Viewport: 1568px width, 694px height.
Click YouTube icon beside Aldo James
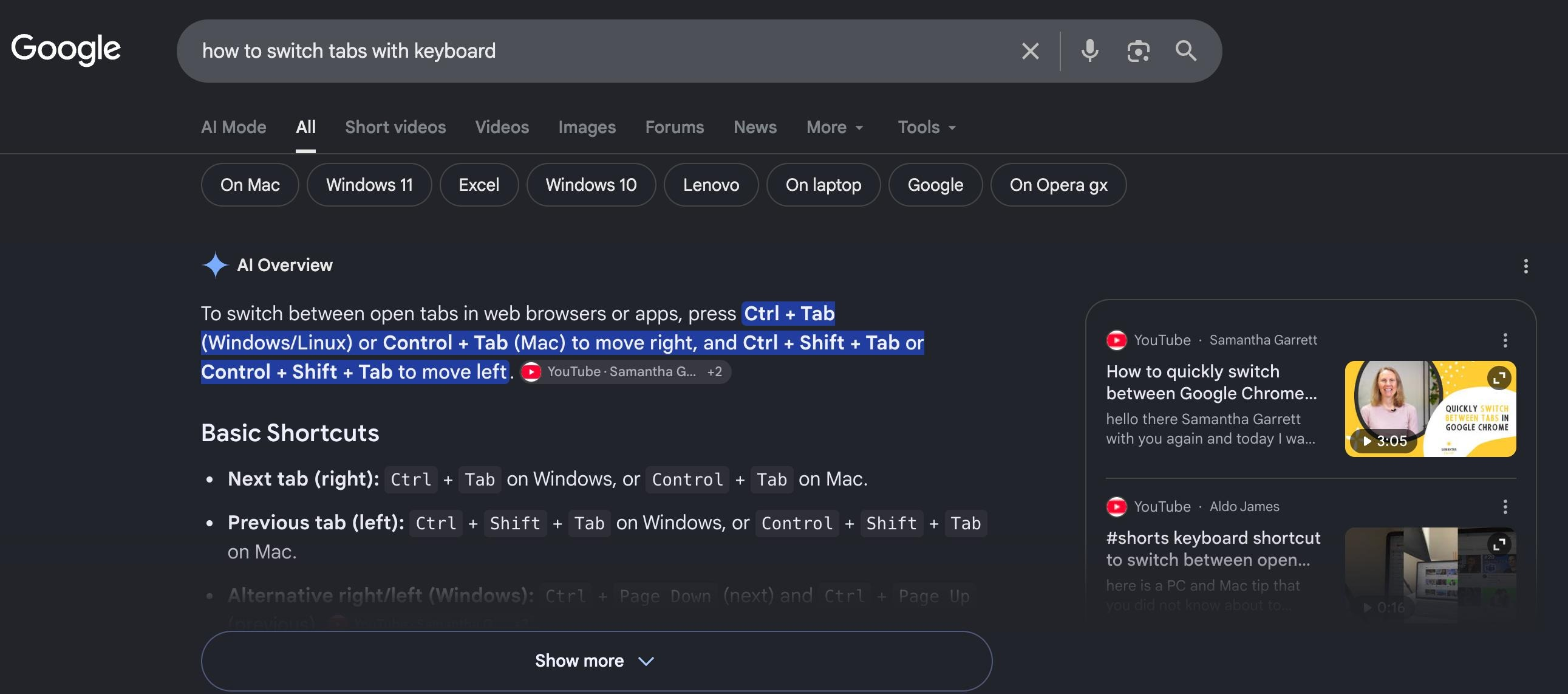(1116, 506)
